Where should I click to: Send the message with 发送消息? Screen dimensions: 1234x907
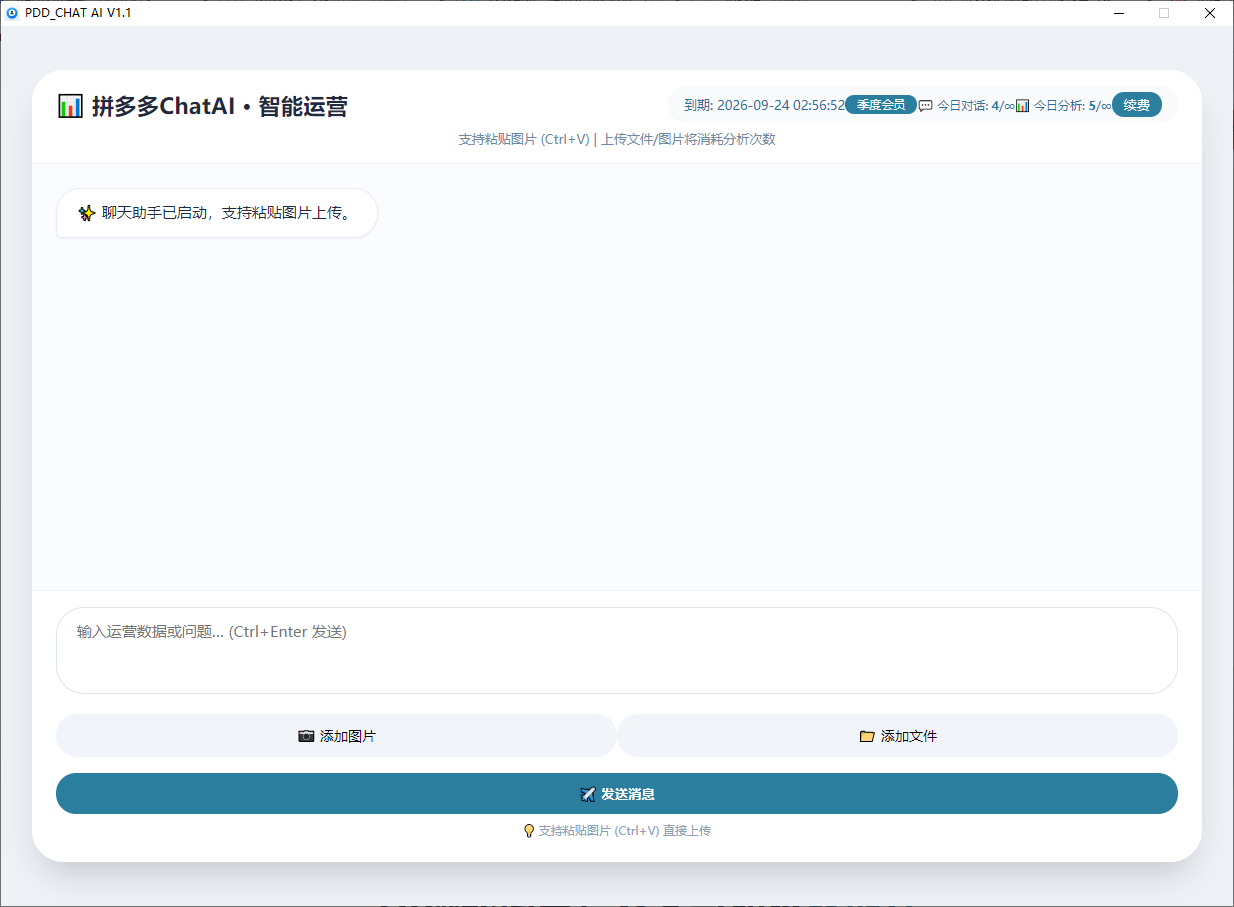click(617, 794)
